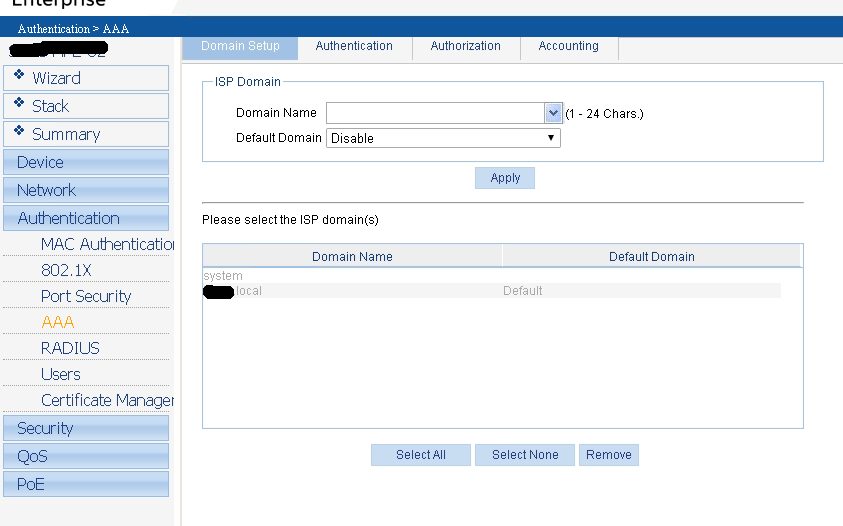Image resolution: width=843 pixels, height=526 pixels.
Task: Select the system domain row
Action: [x=223, y=276]
